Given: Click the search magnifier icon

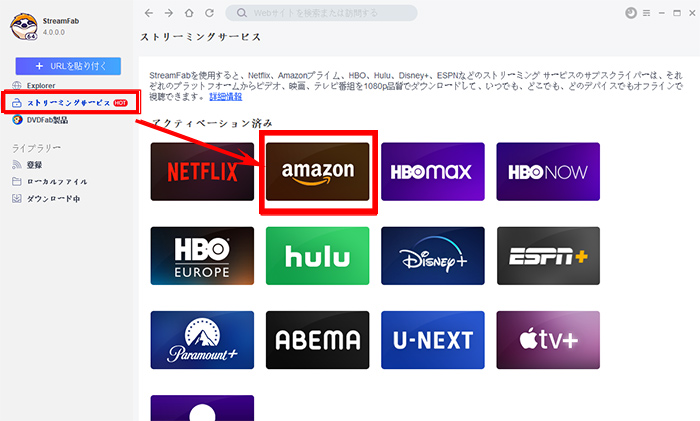Looking at the screenshot, I should pyautogui.click(x=242, y=13).
